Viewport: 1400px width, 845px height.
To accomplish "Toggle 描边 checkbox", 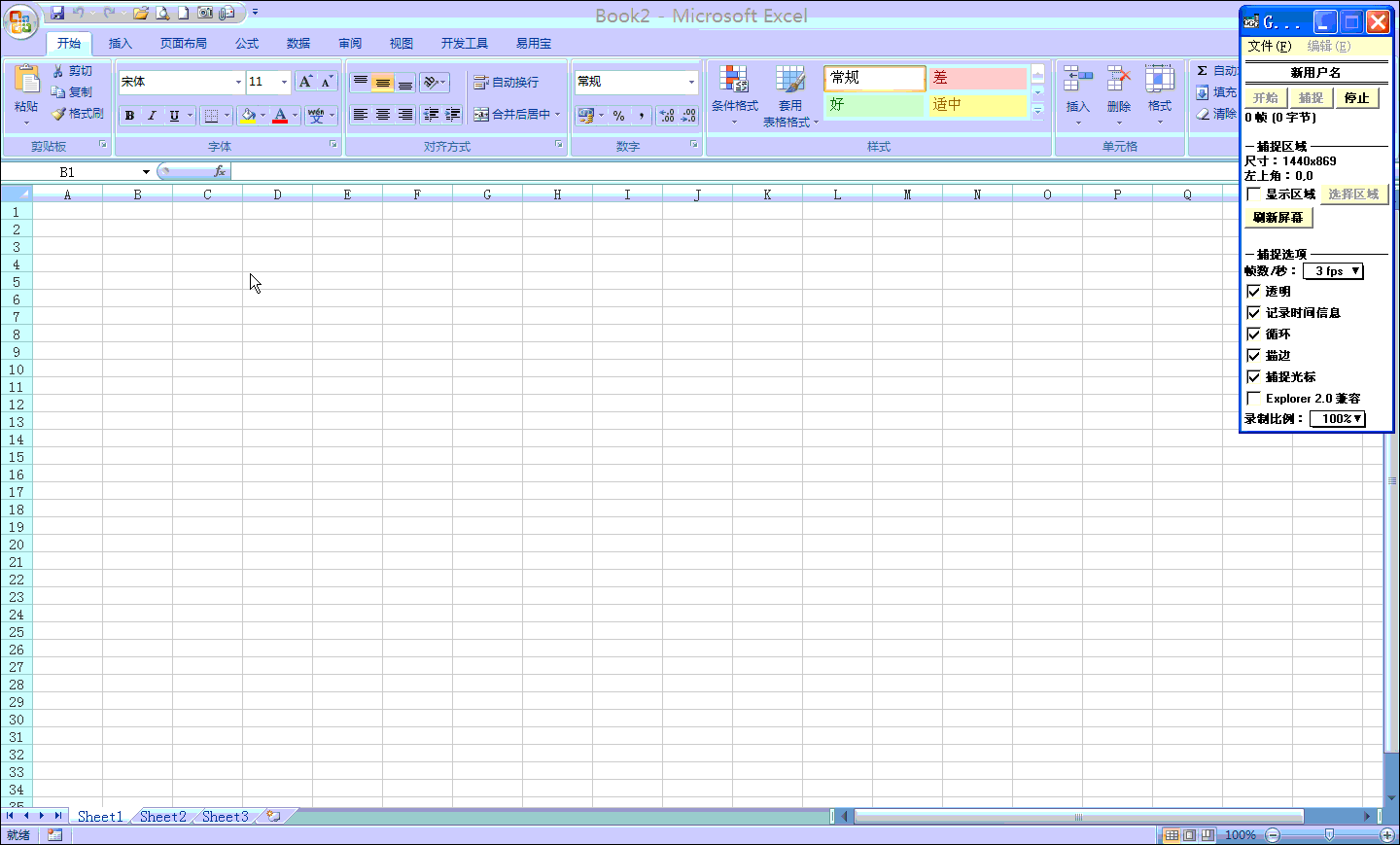I will (1254, 355).
